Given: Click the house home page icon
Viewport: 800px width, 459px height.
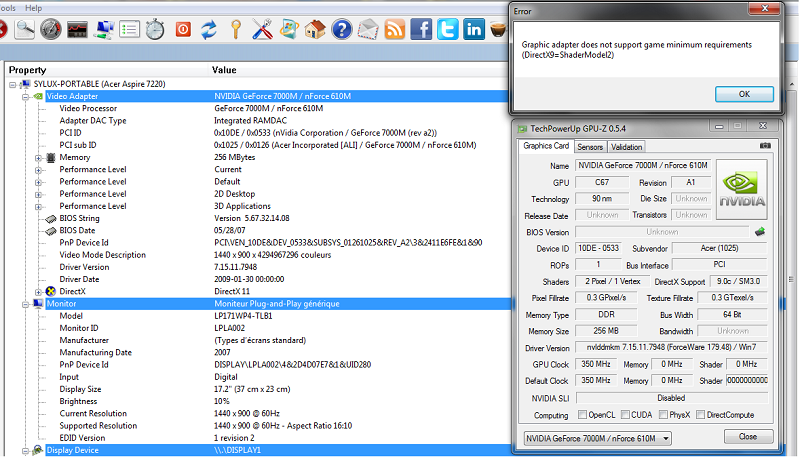Looking at the screenshot, I should (315, 30).
